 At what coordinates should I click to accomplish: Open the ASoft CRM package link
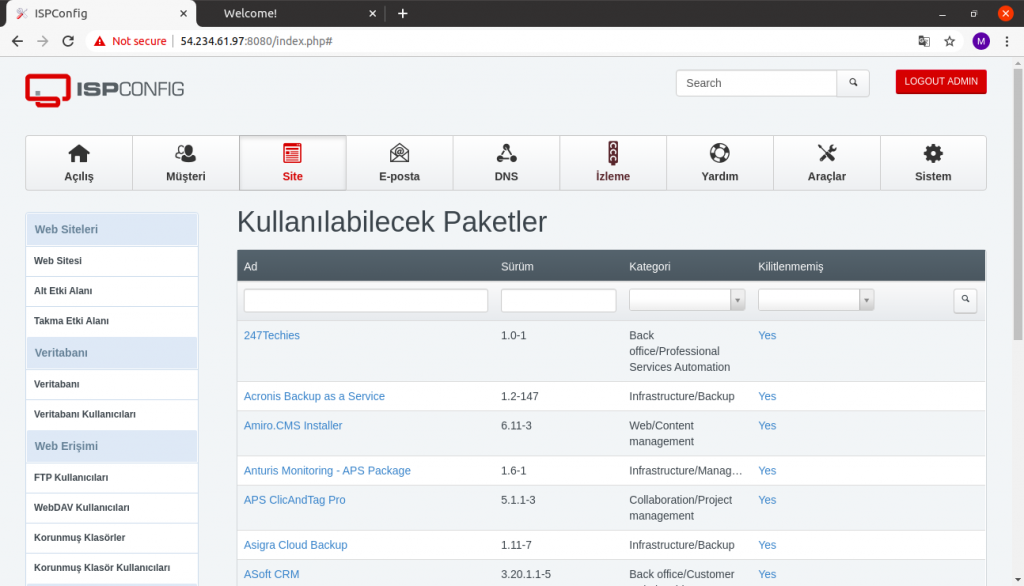(x=271, y=574)
